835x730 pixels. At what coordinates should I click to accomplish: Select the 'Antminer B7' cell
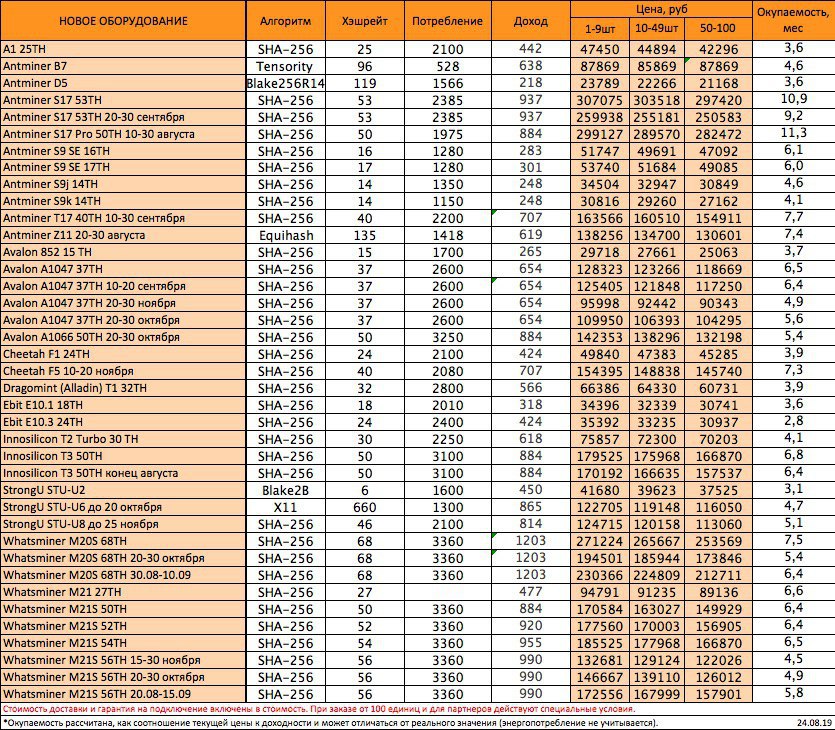(x=123, y=66)
